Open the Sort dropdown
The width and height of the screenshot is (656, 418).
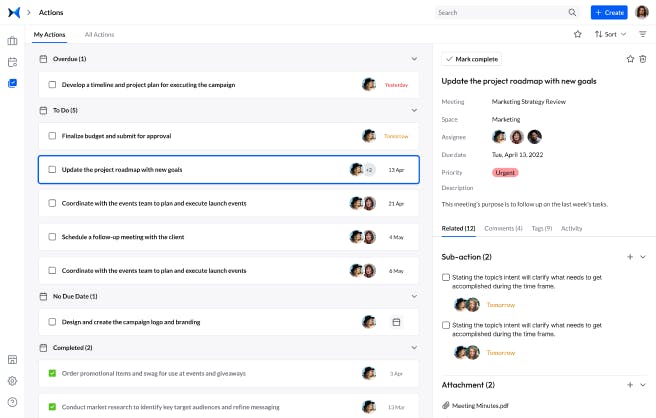click(x=611, y=34)
